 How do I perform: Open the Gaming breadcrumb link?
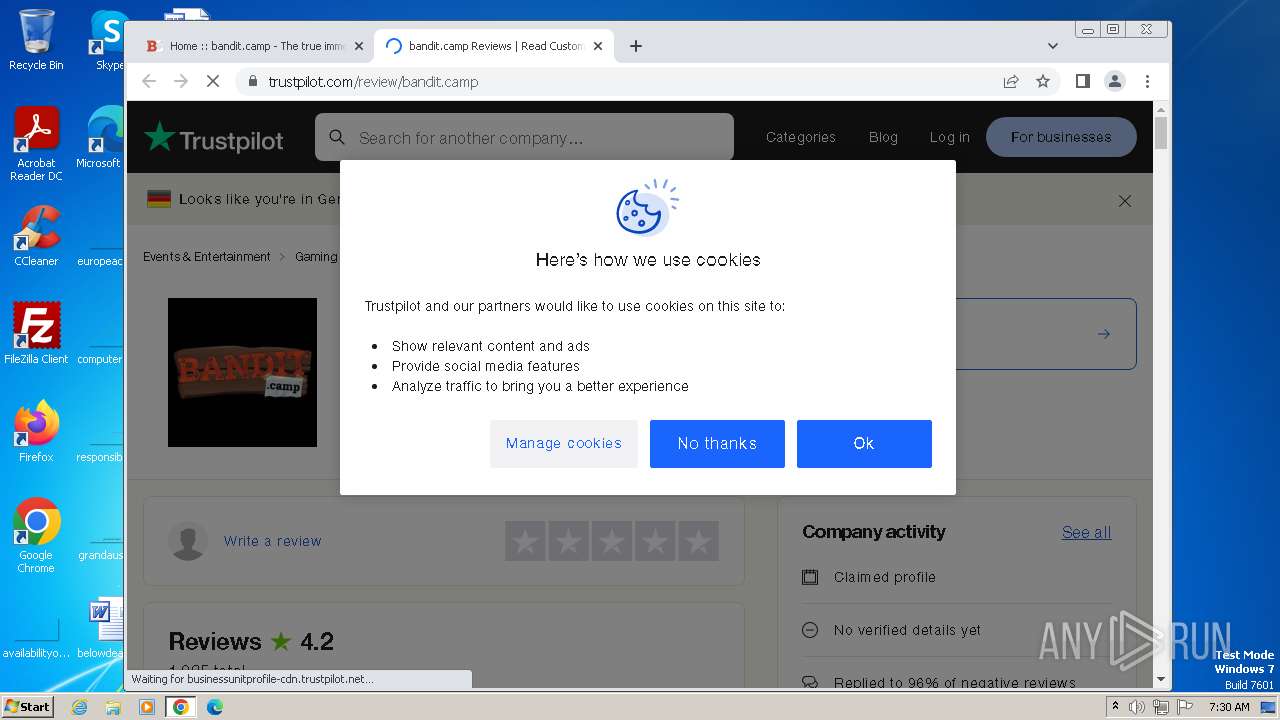[316, 257]
